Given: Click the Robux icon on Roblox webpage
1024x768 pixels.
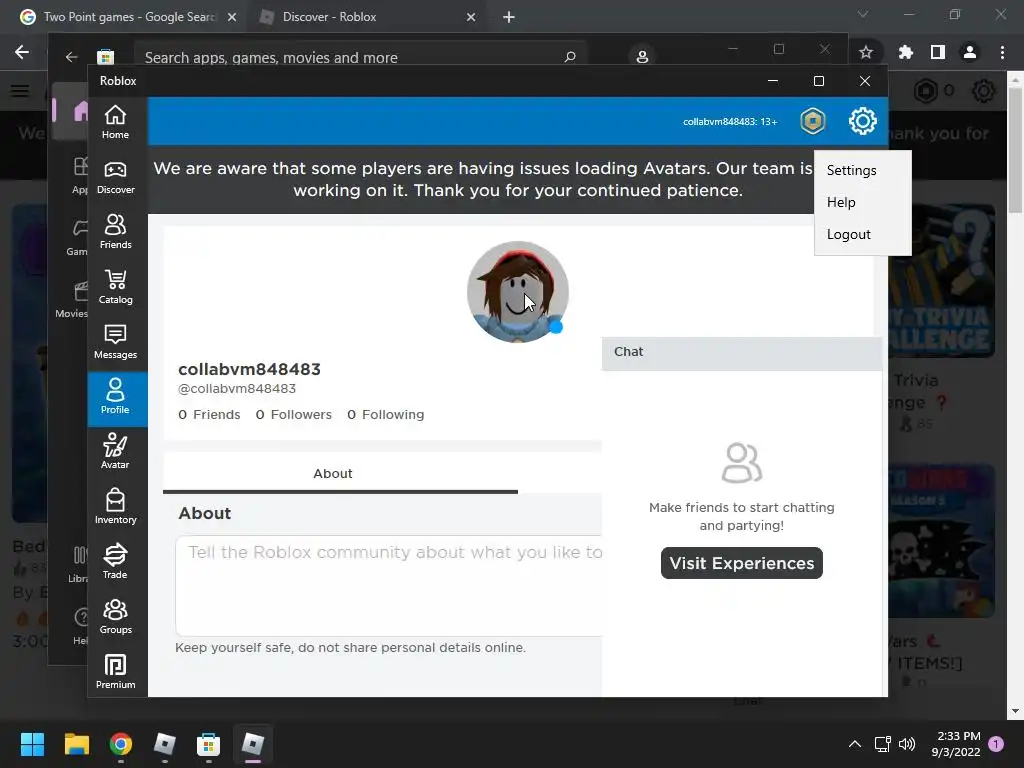Looking at the screenshot, I should click(926, 91).
